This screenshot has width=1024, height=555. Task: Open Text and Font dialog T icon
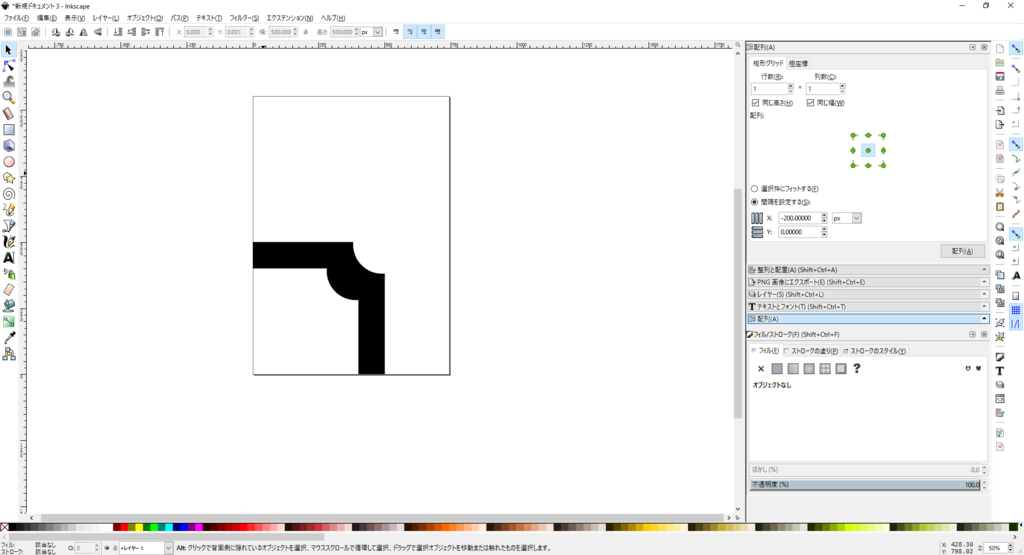(x=1000, y=371)
